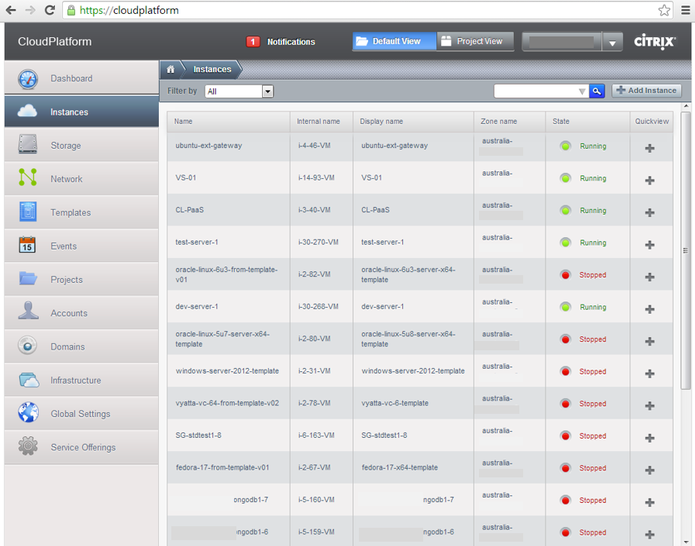Open the browser hamburger menu

685,10
